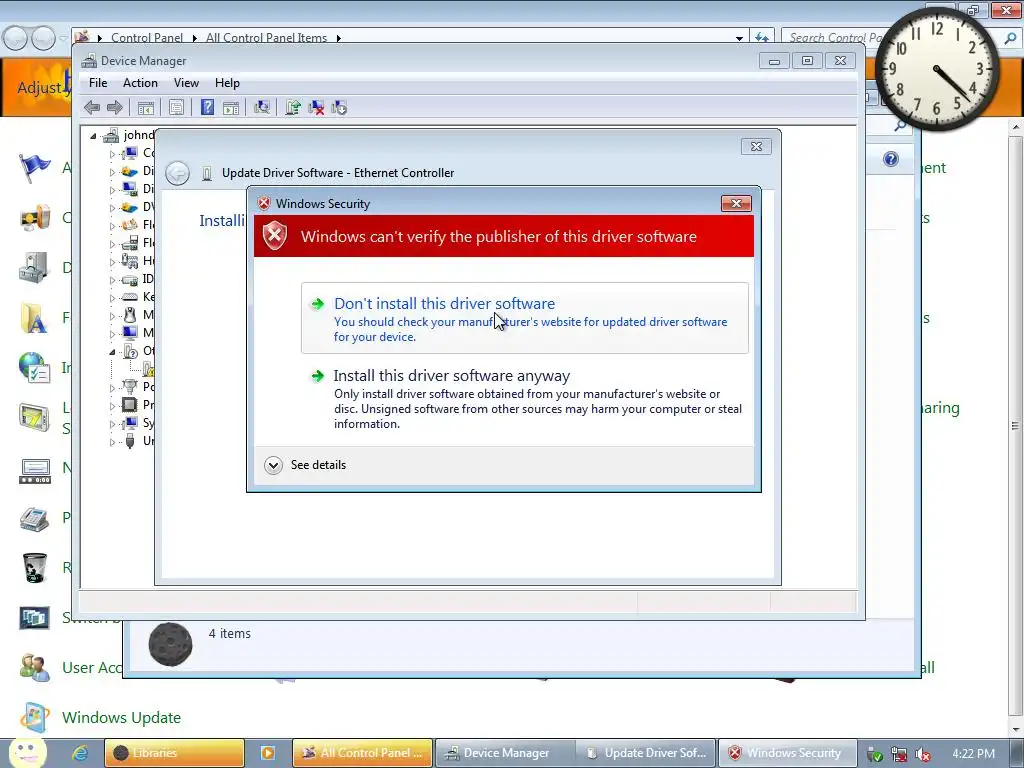Click the Update Driver Software toolbar icon
This screenshot has height=768, width=1024.
point(293,107)
